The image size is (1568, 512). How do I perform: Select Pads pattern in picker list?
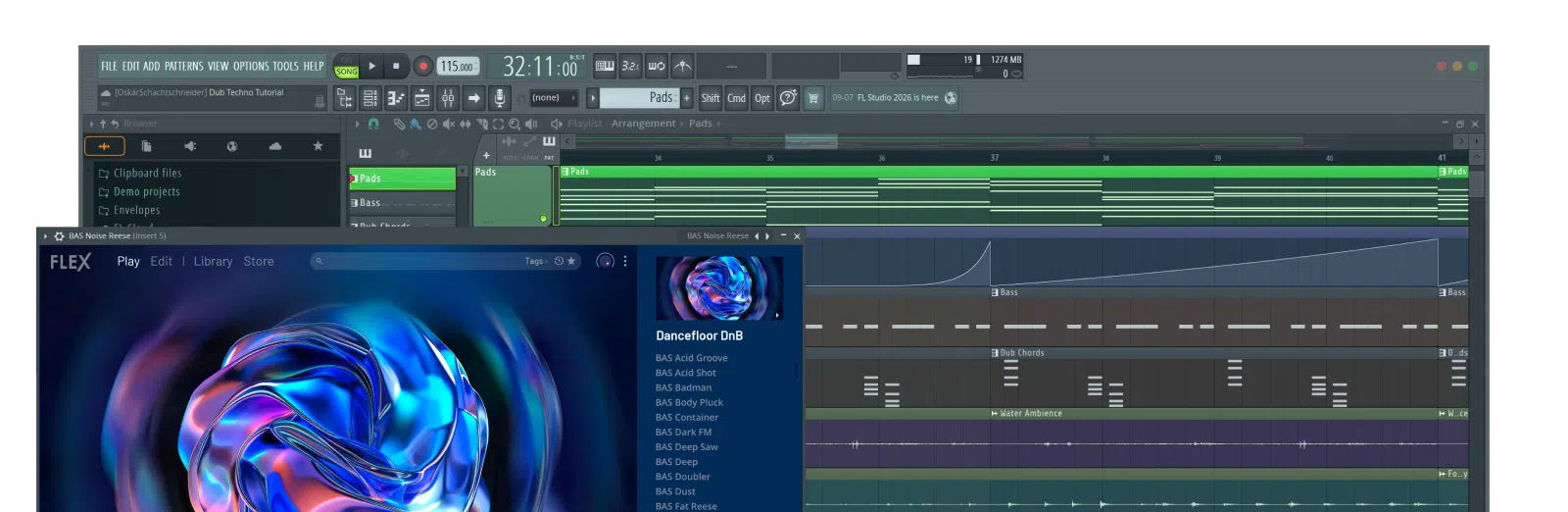403,179
